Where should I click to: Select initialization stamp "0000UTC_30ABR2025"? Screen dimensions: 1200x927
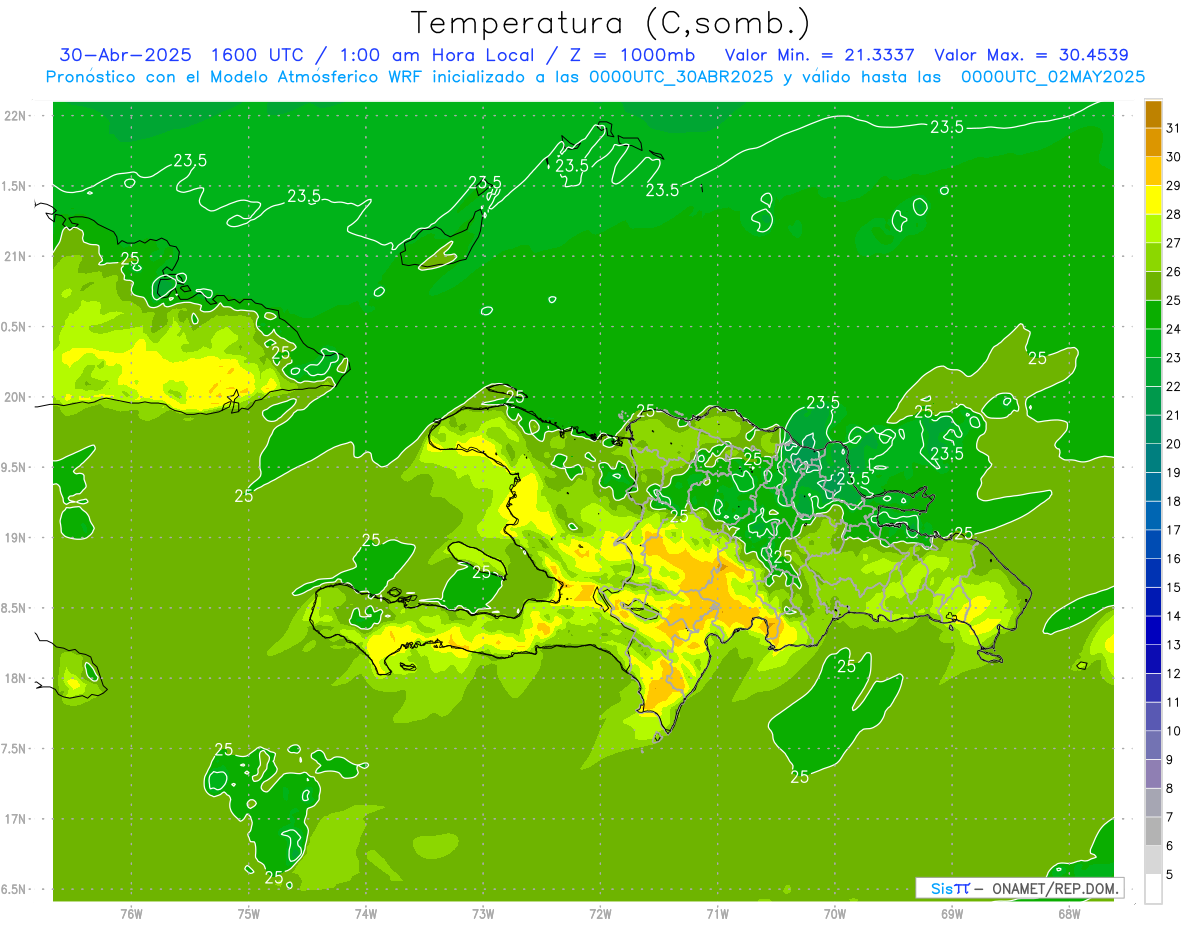tap(681, 76)
